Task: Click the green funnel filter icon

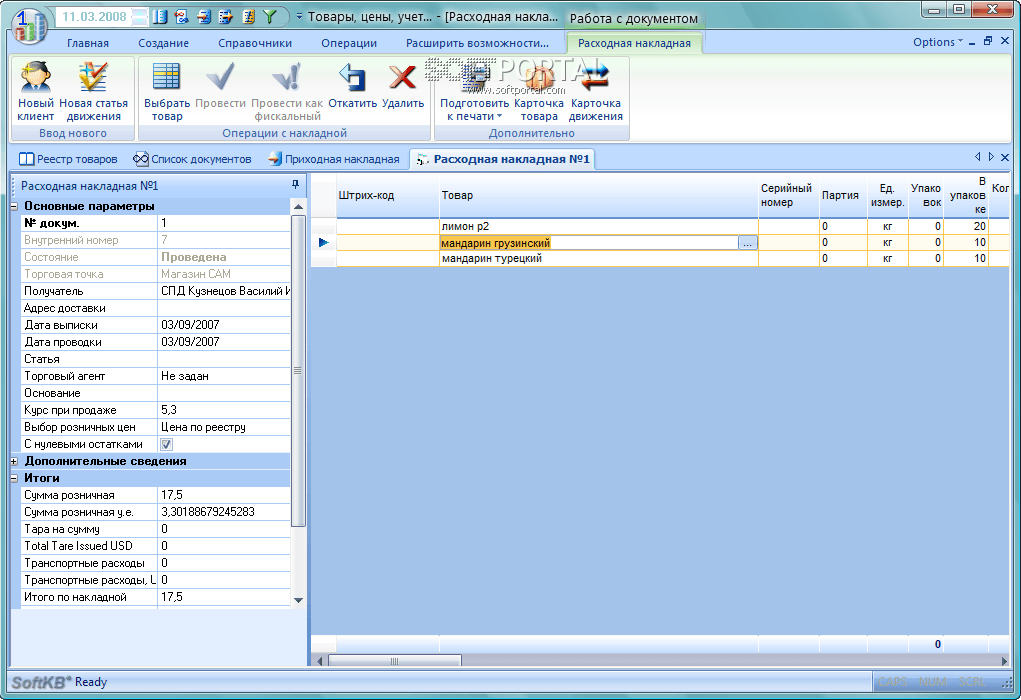Action: coord(270,17)
